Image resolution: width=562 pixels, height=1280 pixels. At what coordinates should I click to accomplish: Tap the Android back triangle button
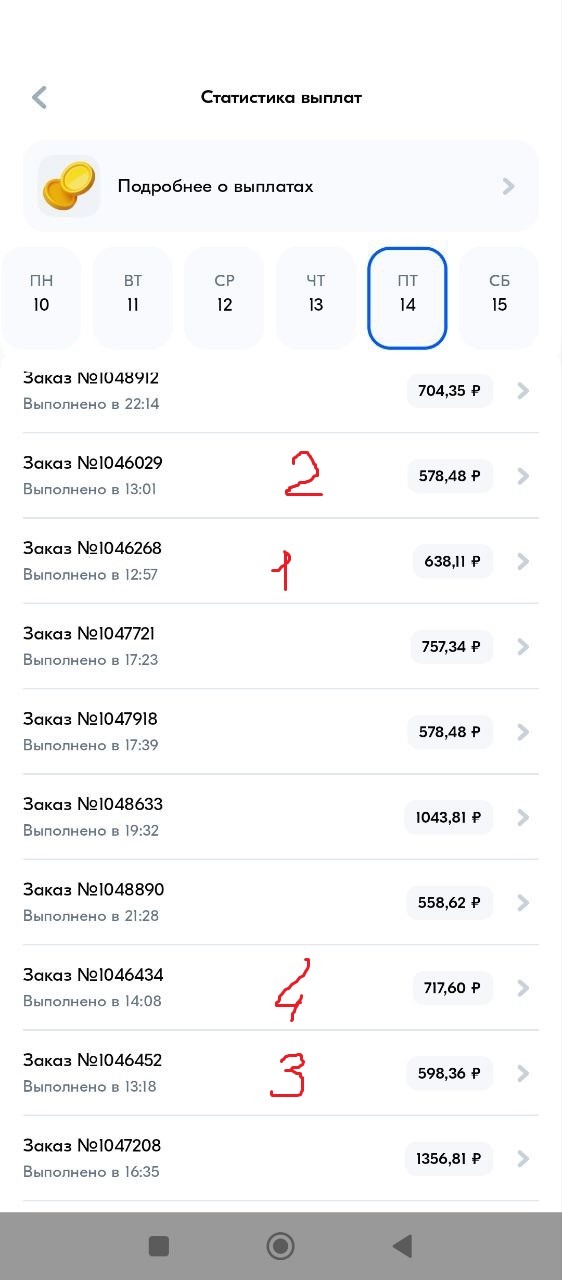point(402,1246)
